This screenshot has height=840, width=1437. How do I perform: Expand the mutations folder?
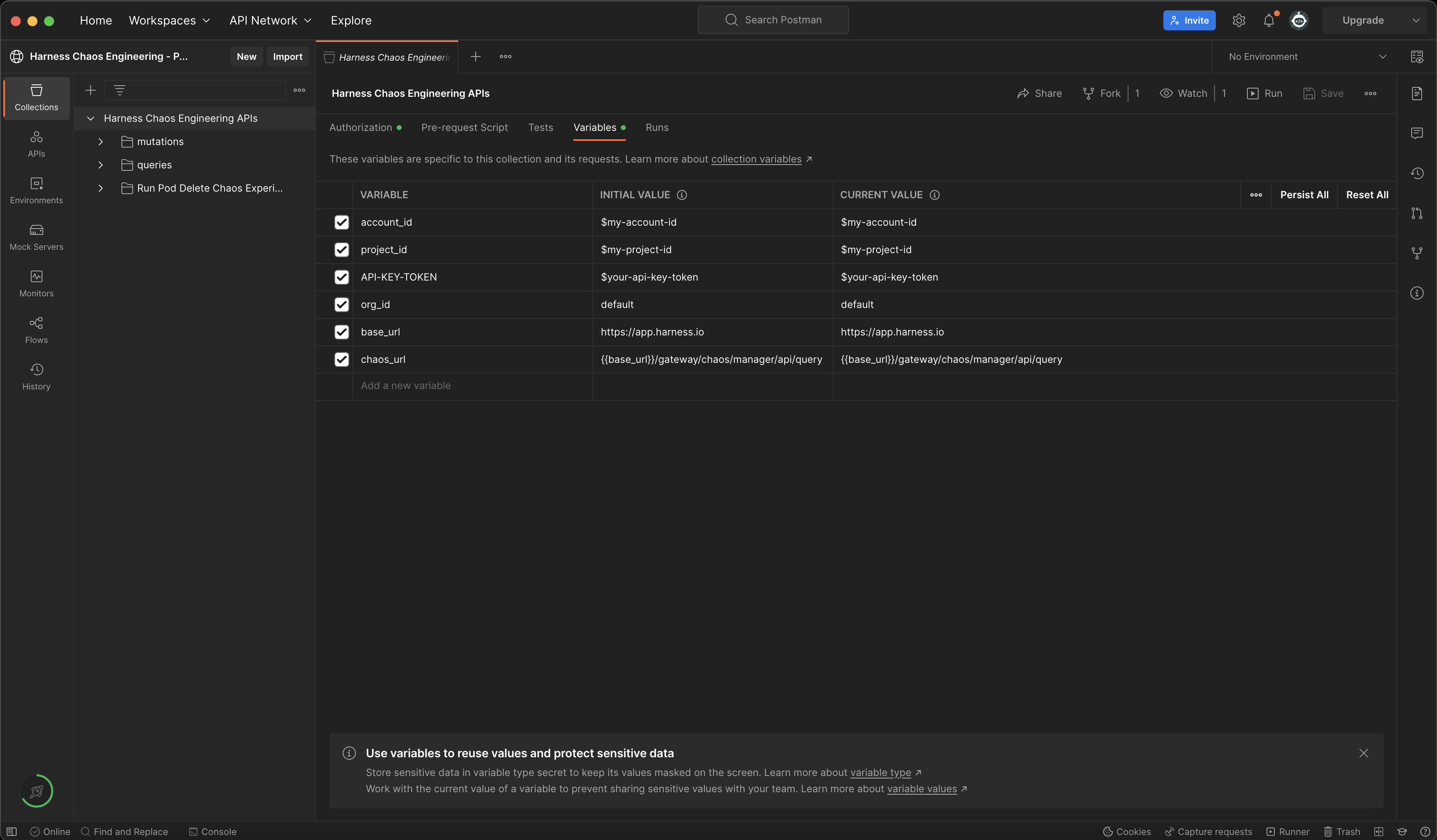tap(100, 141)
